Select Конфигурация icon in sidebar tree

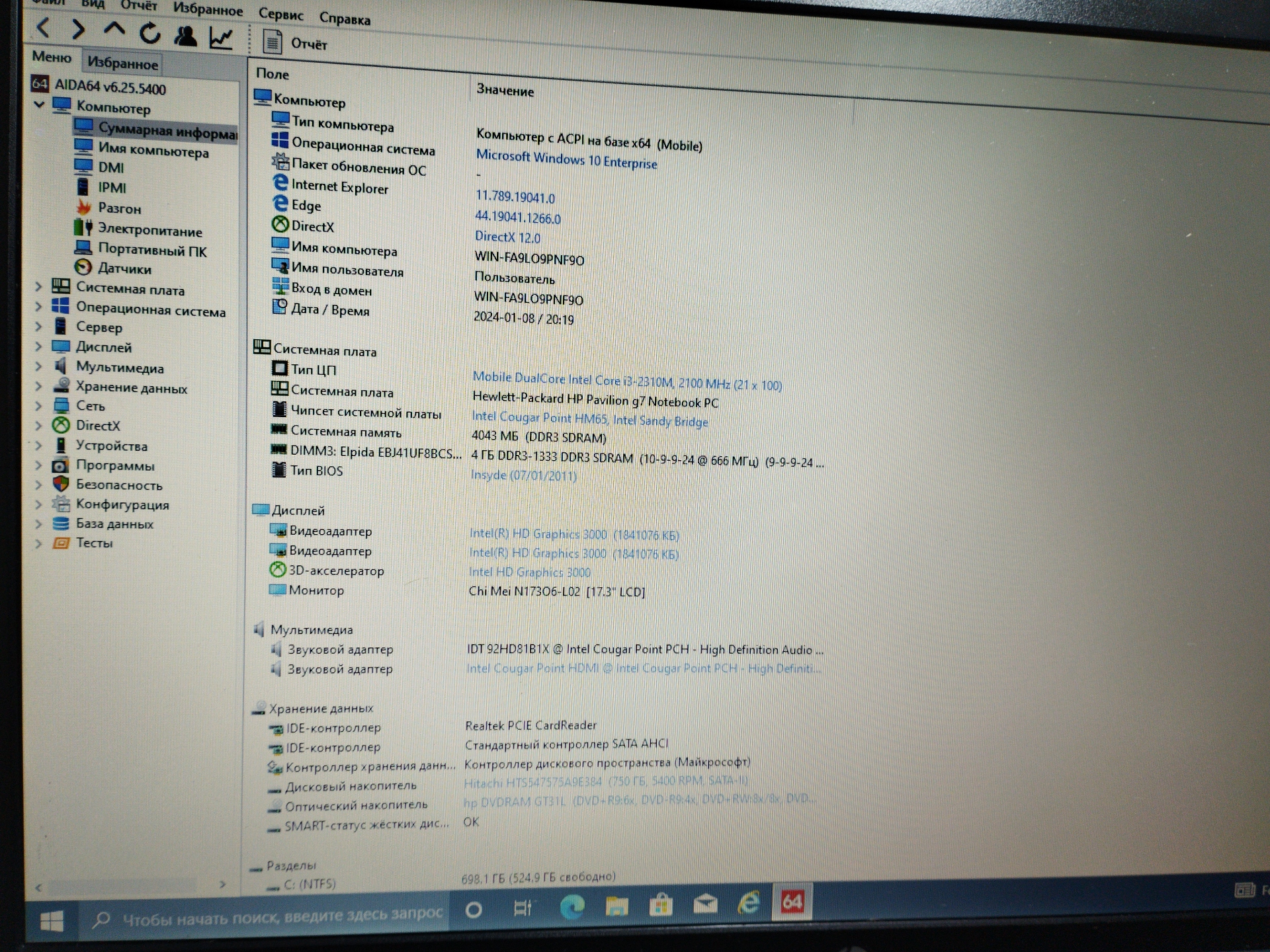(61, 504)
